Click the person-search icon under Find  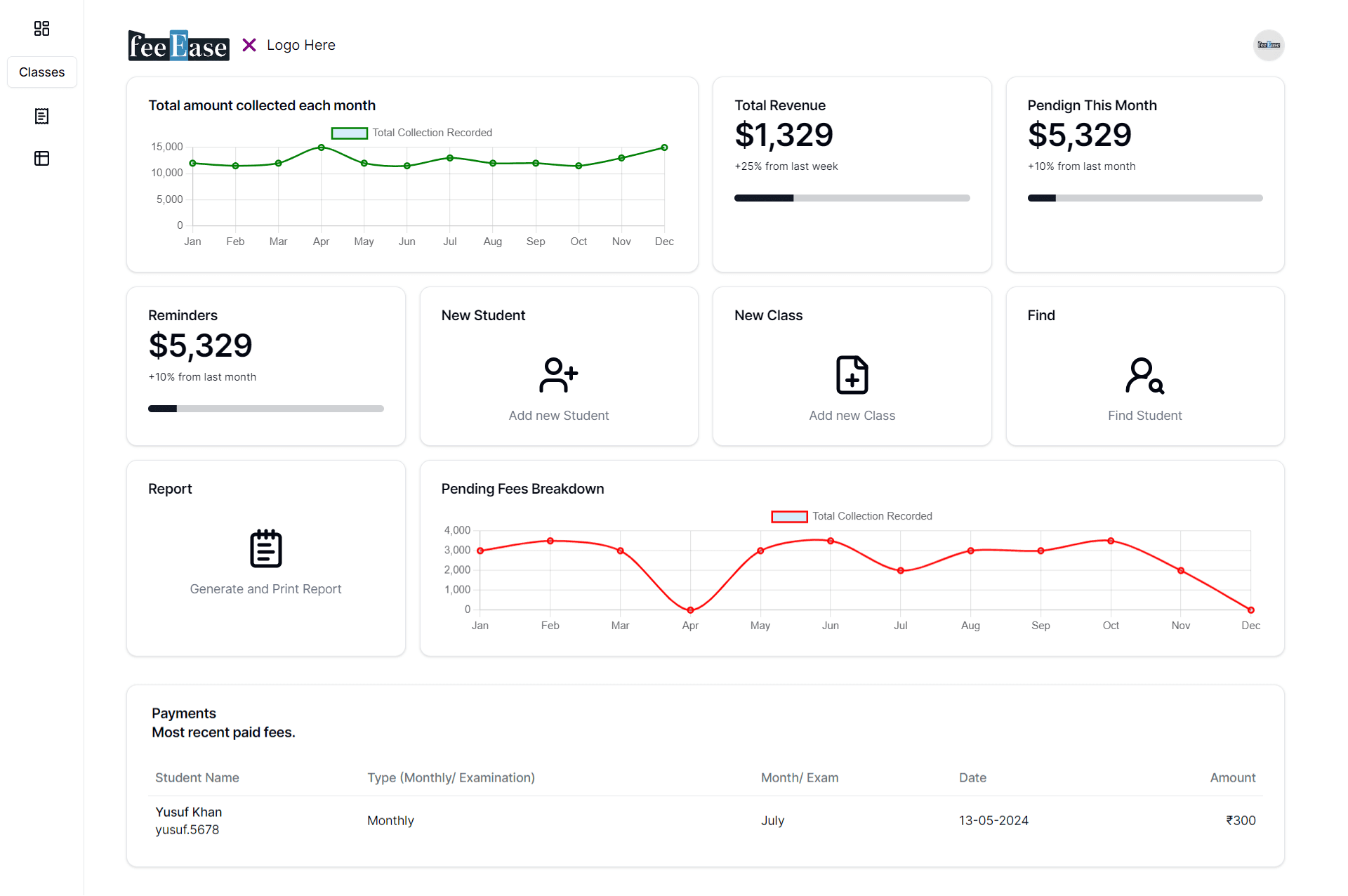click(x=1144, y=374)
